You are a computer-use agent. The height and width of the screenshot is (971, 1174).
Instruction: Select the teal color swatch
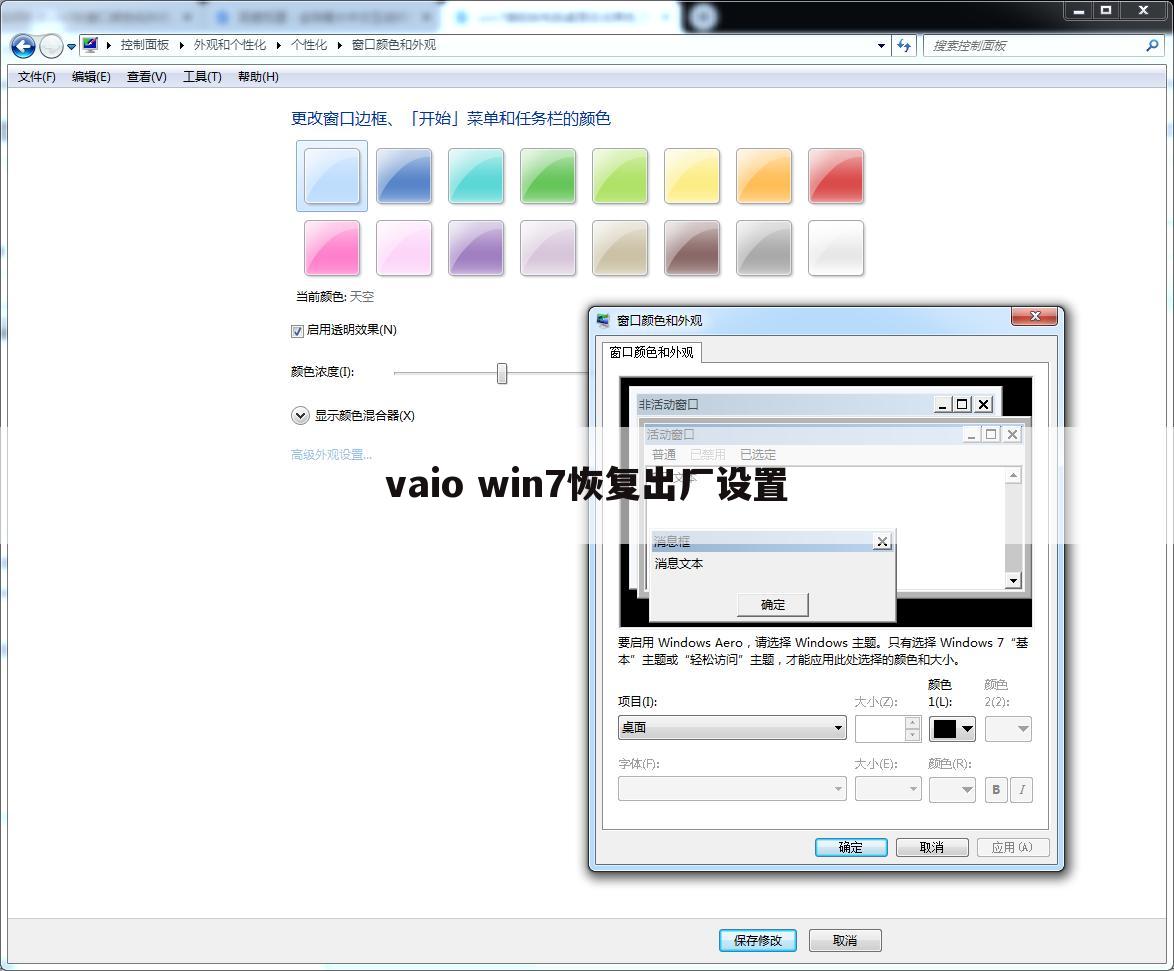point(476,176)
